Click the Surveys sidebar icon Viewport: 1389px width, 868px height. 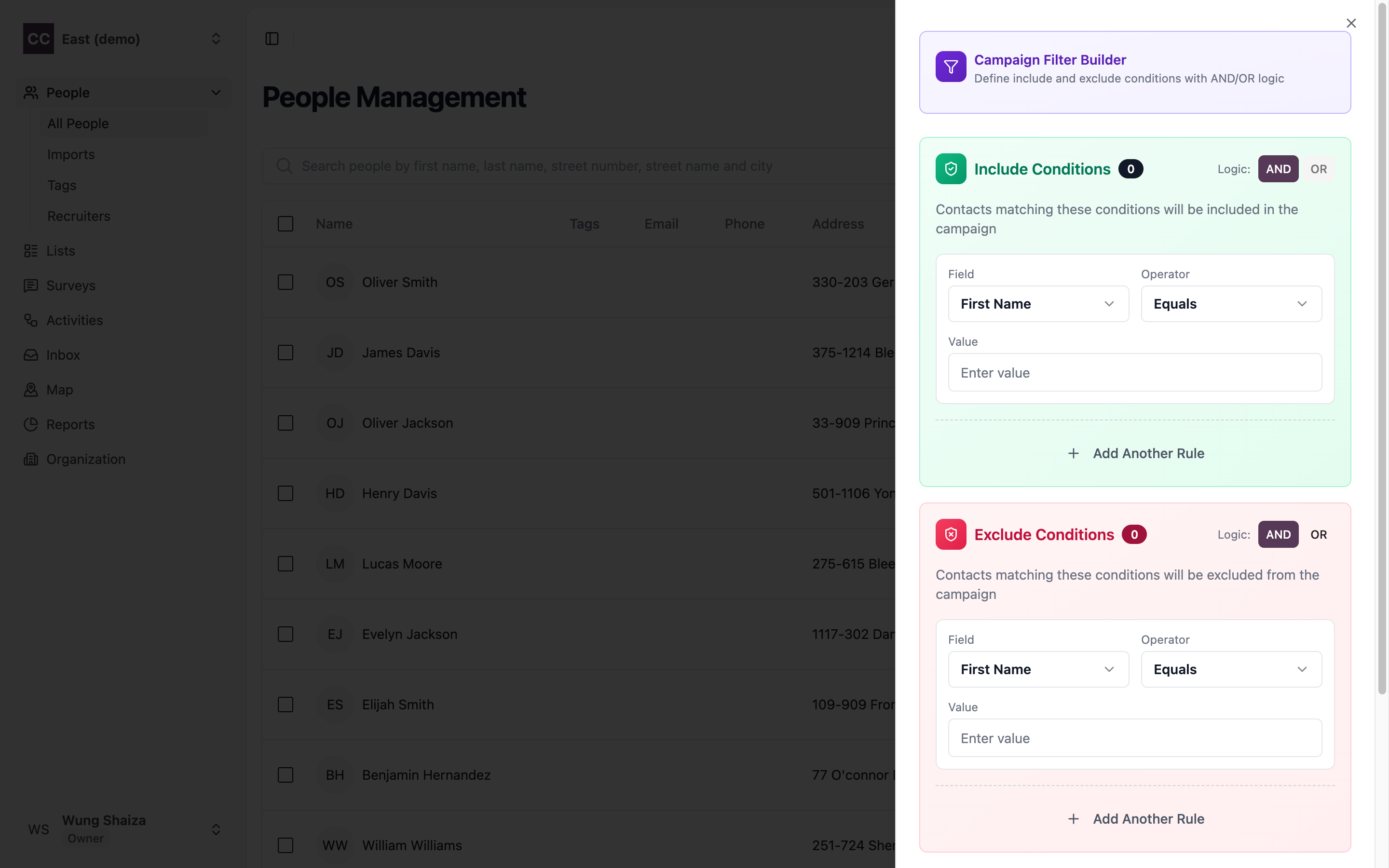click(x=31, y=285)
